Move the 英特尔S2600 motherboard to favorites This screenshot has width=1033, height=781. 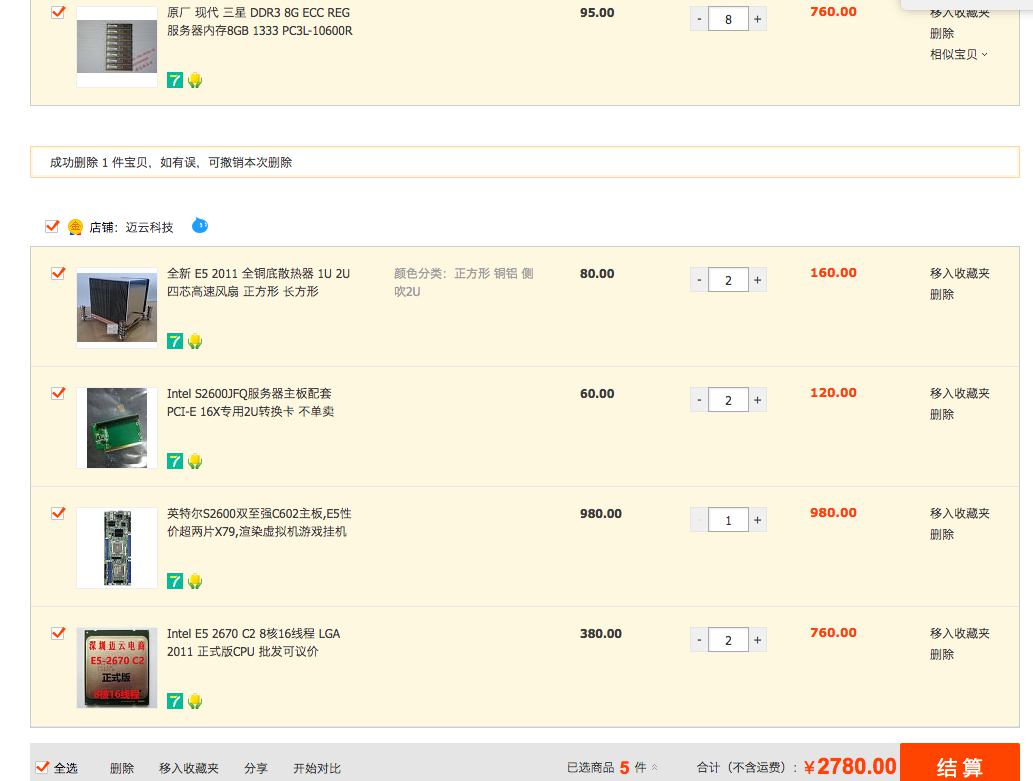coord(960,513)
